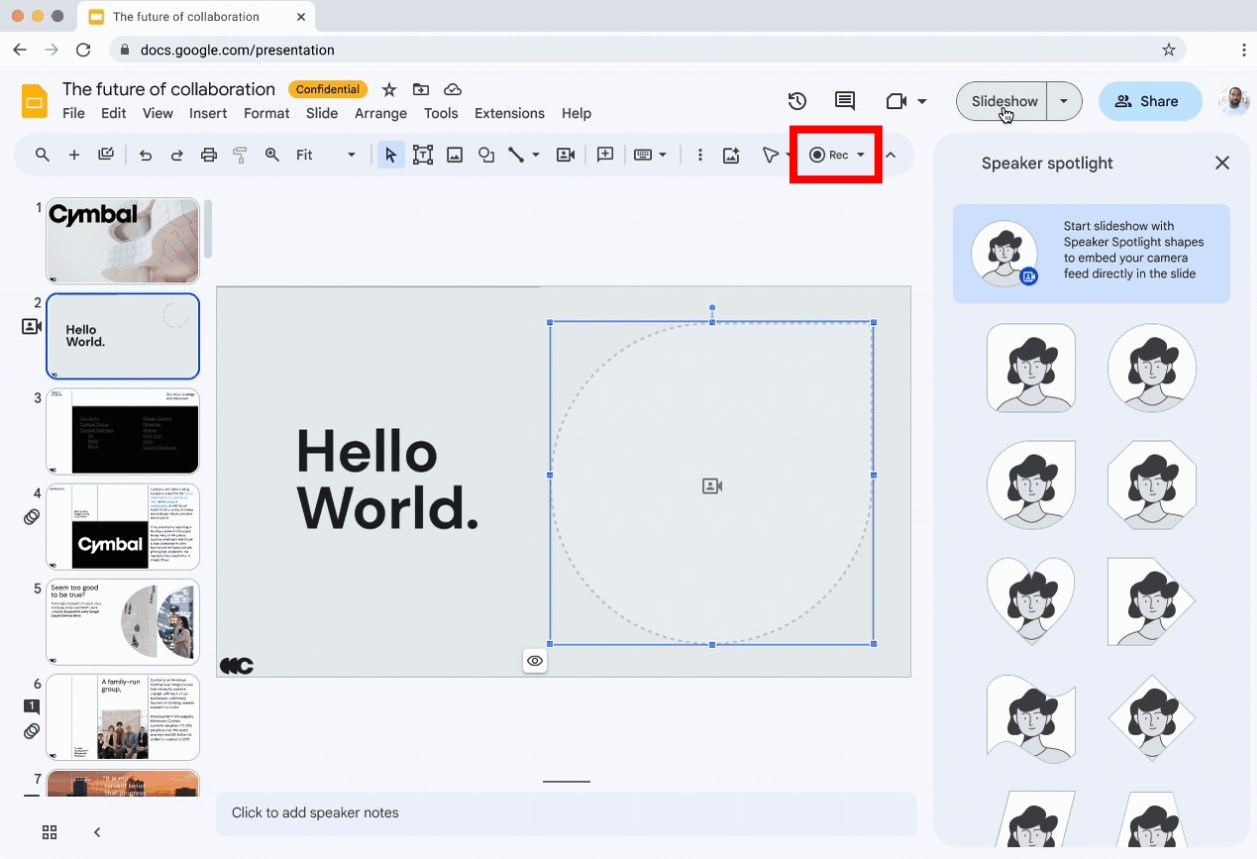The width and height of the screenshot is (1257, 859).
Task: Reload the page in browser
Action: click(83, 50)
